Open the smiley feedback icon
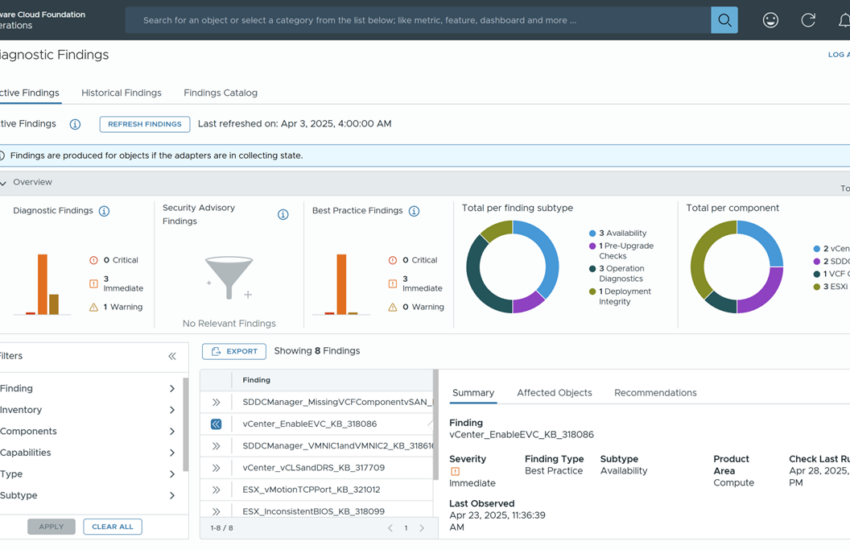The image size is (850, 550). [770, 20]
